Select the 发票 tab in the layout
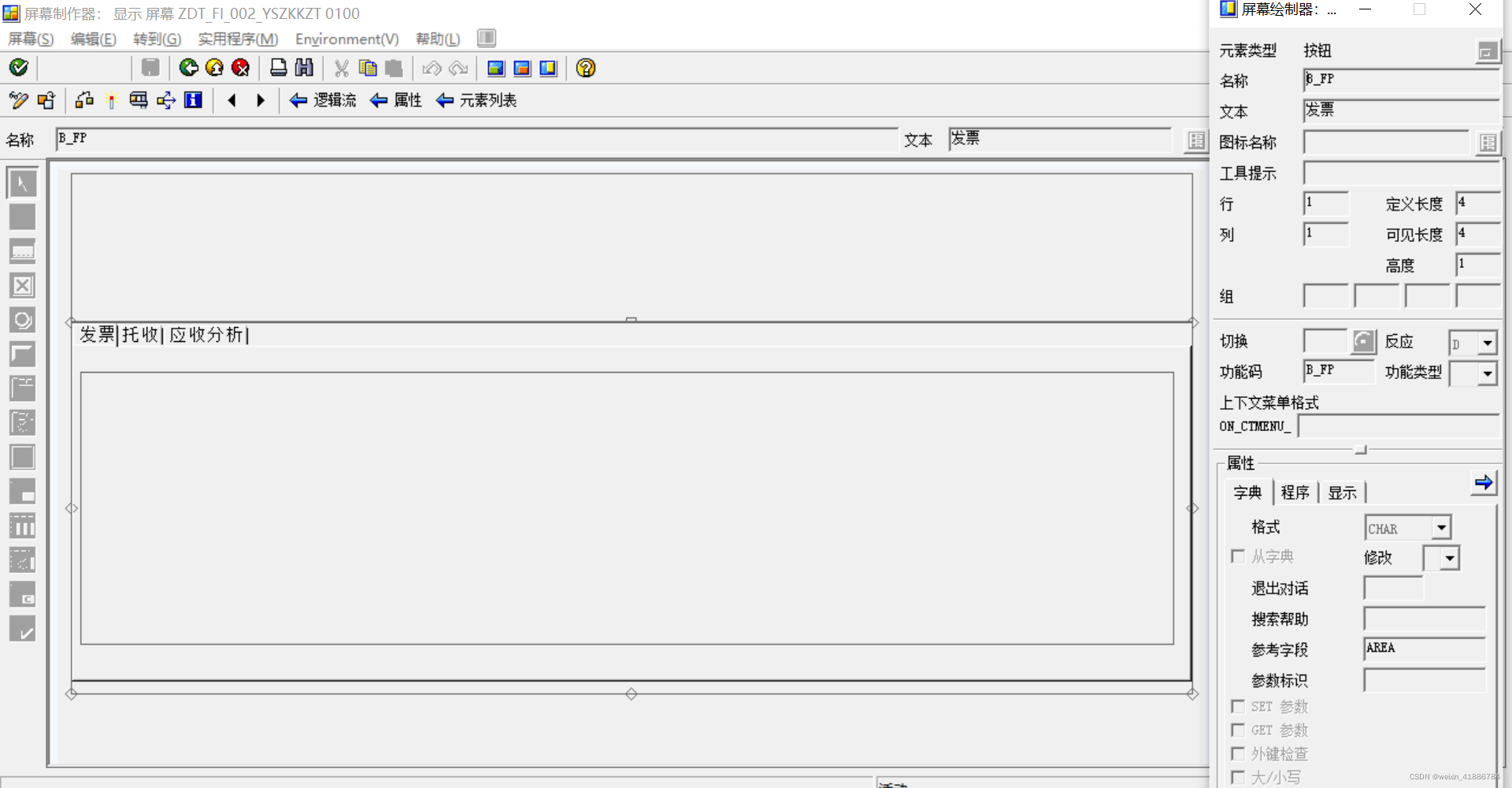Image resolution: width=1512 pixels, height=788 pixels. click(x=98, y=335)
